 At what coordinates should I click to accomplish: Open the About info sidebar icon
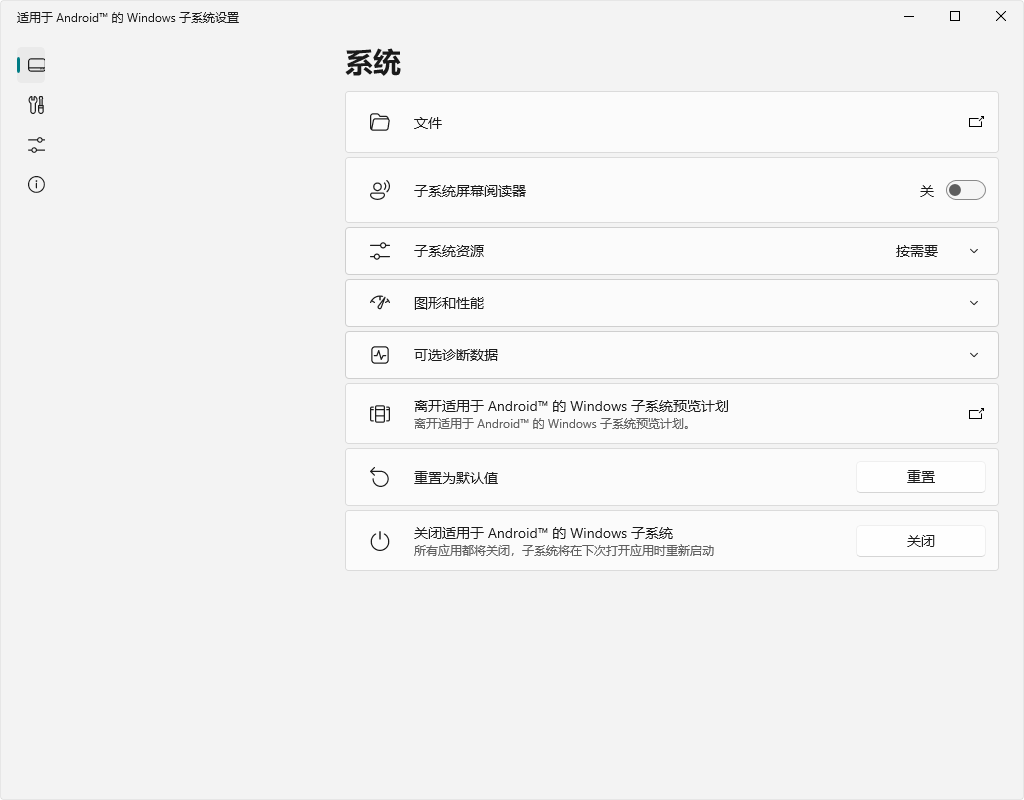pos(37,185)
